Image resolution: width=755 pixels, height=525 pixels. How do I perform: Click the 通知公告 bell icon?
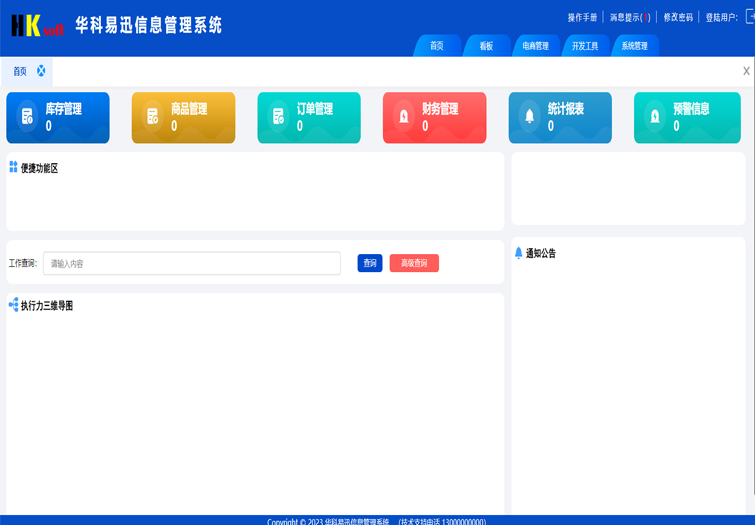[518, 253]
